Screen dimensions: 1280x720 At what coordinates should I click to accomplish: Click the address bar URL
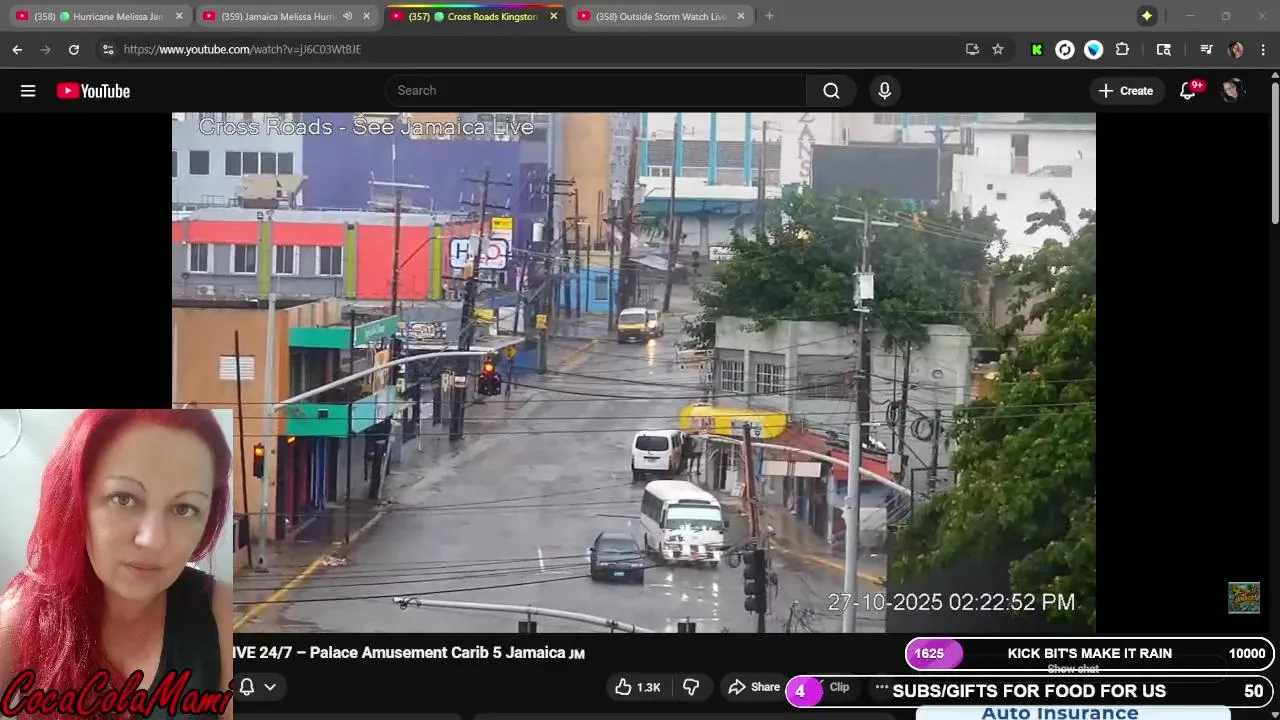(242, 49)
